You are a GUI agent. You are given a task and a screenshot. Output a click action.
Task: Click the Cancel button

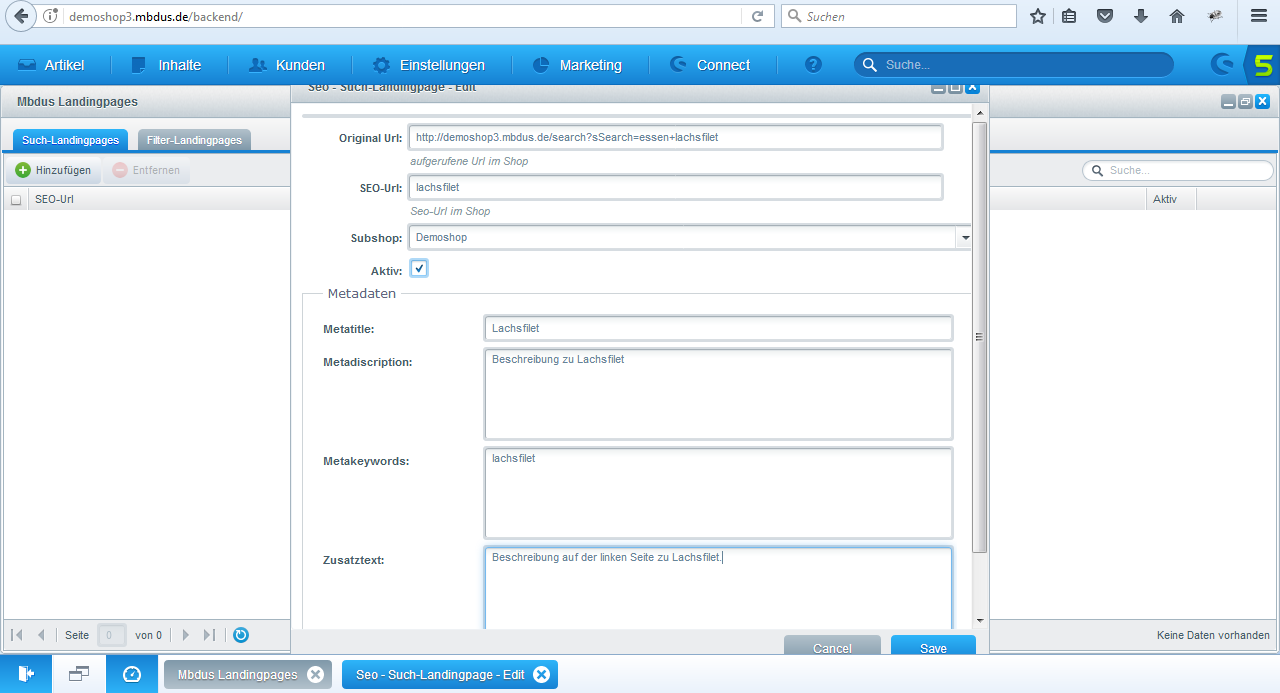point(832,648)
